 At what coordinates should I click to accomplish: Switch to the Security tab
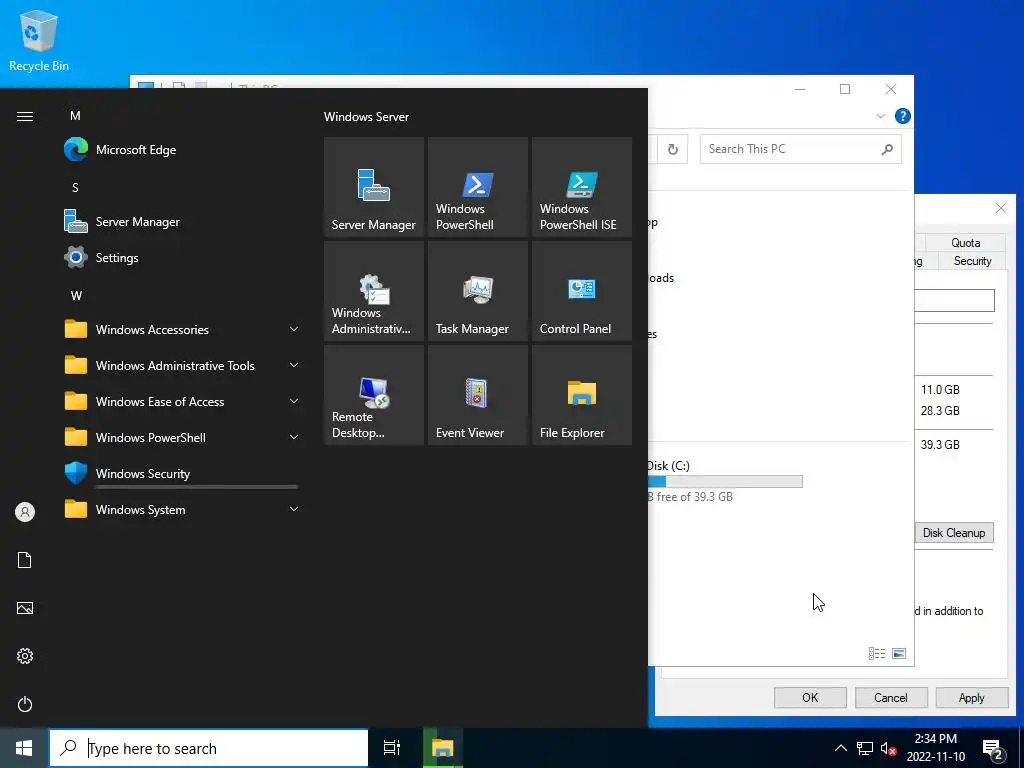point(972,261)
